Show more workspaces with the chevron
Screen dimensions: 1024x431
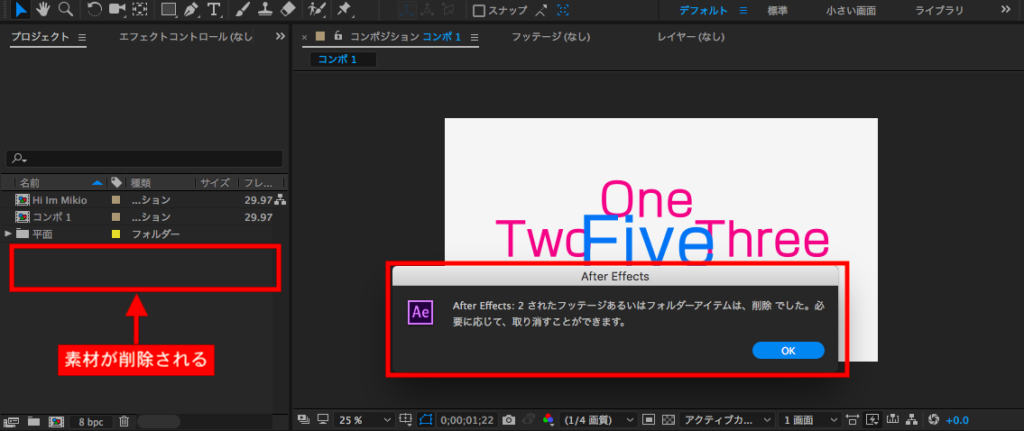click(x=1006, y=10)
